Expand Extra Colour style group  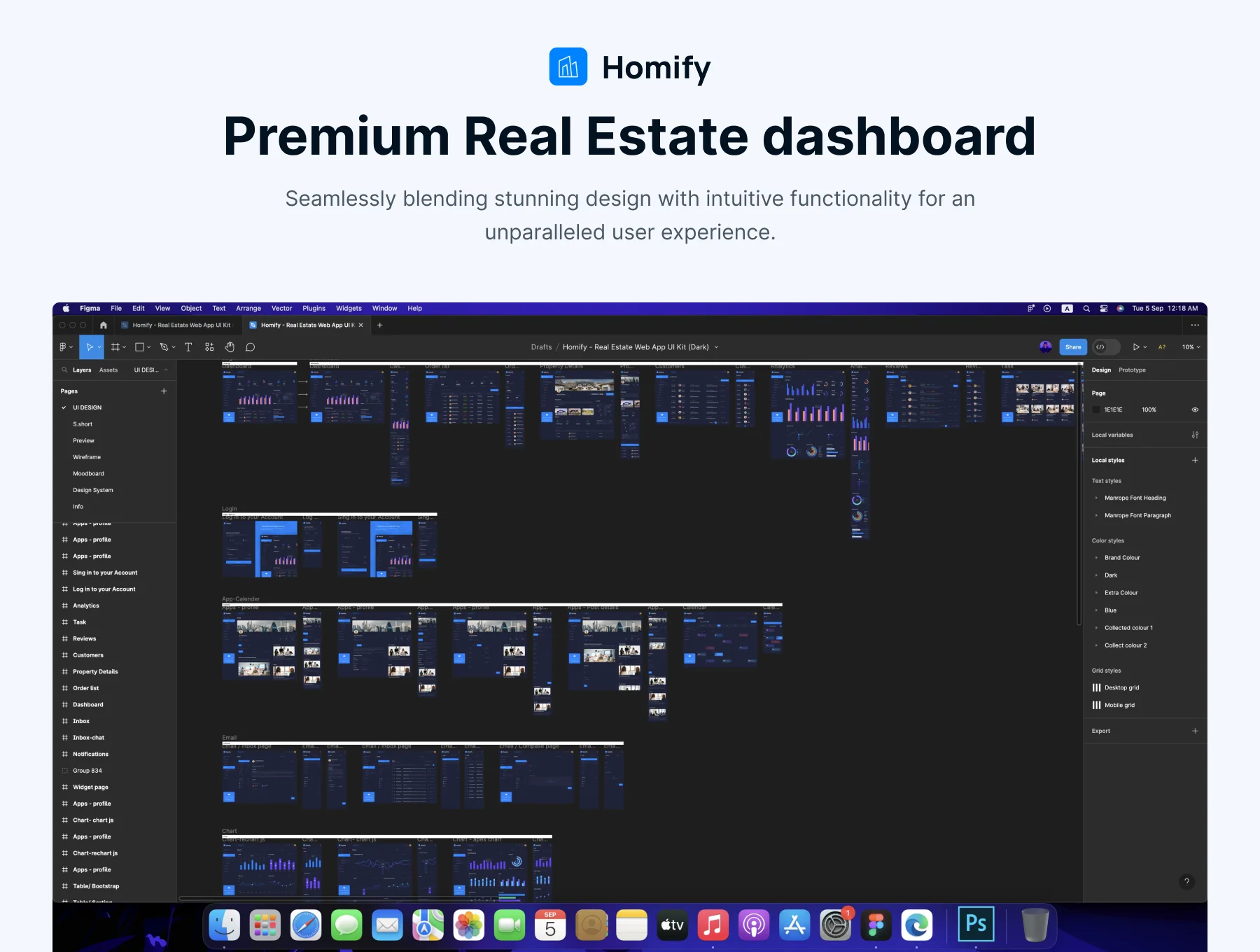click(1096, 593)
